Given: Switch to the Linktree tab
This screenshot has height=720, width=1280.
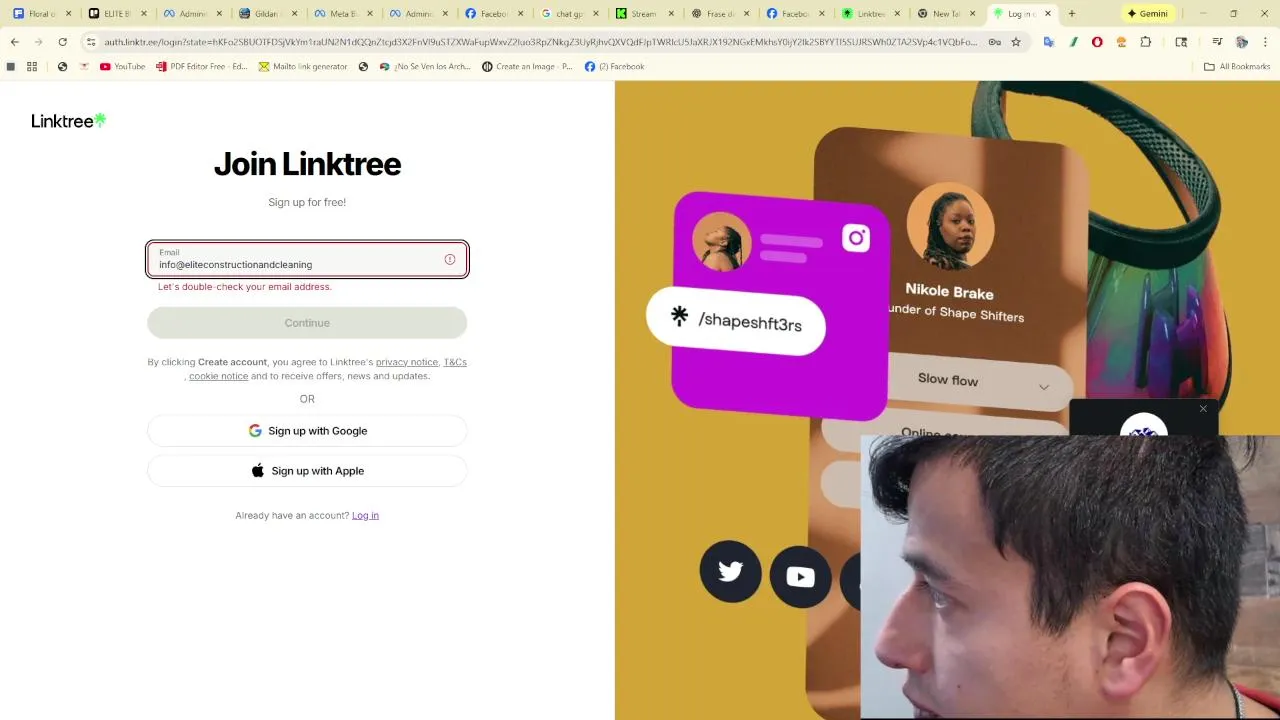Looking at the screenshot, I should [871, 14].
